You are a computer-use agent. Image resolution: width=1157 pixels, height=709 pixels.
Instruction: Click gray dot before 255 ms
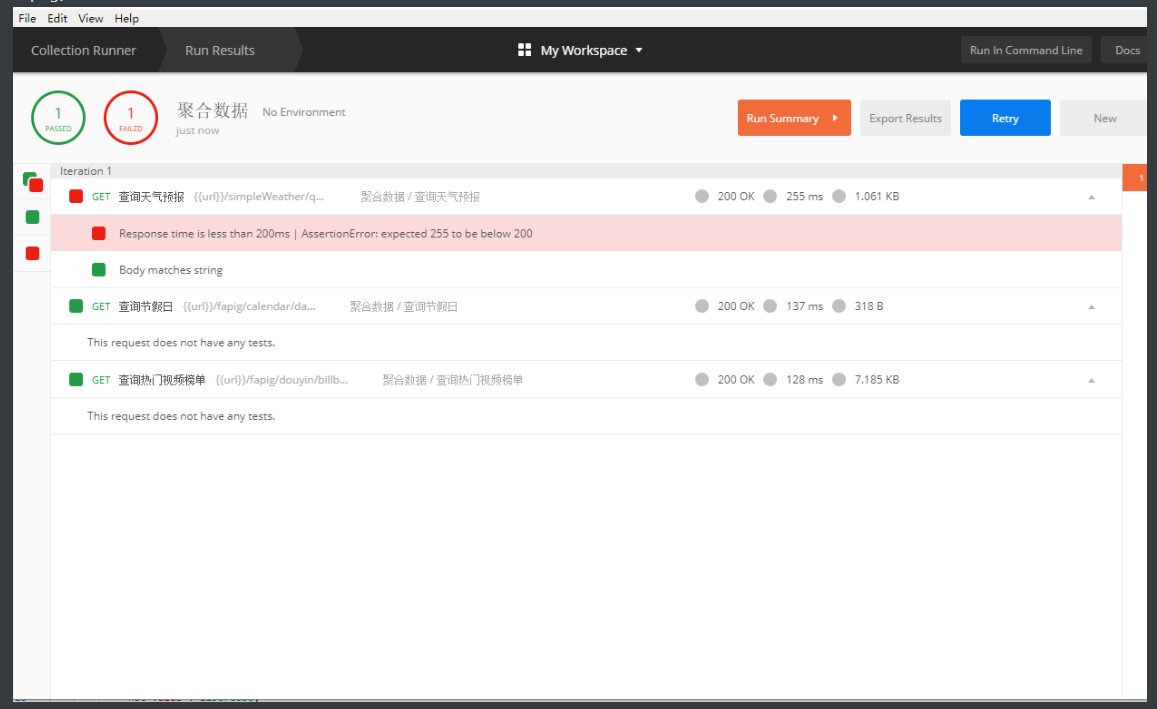tap(770, 196)
